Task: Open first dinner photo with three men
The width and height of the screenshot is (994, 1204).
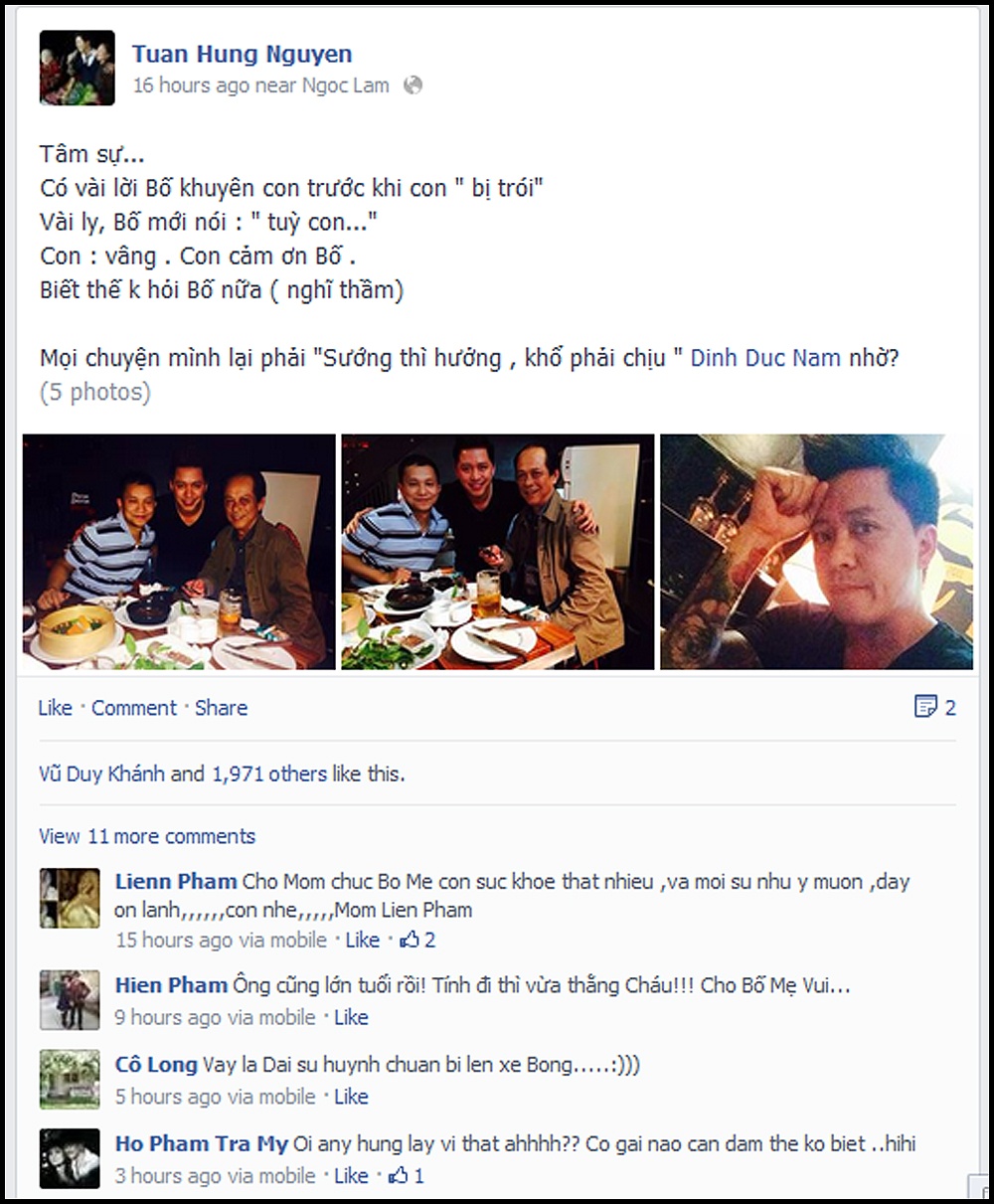Action: click(179, 552)
